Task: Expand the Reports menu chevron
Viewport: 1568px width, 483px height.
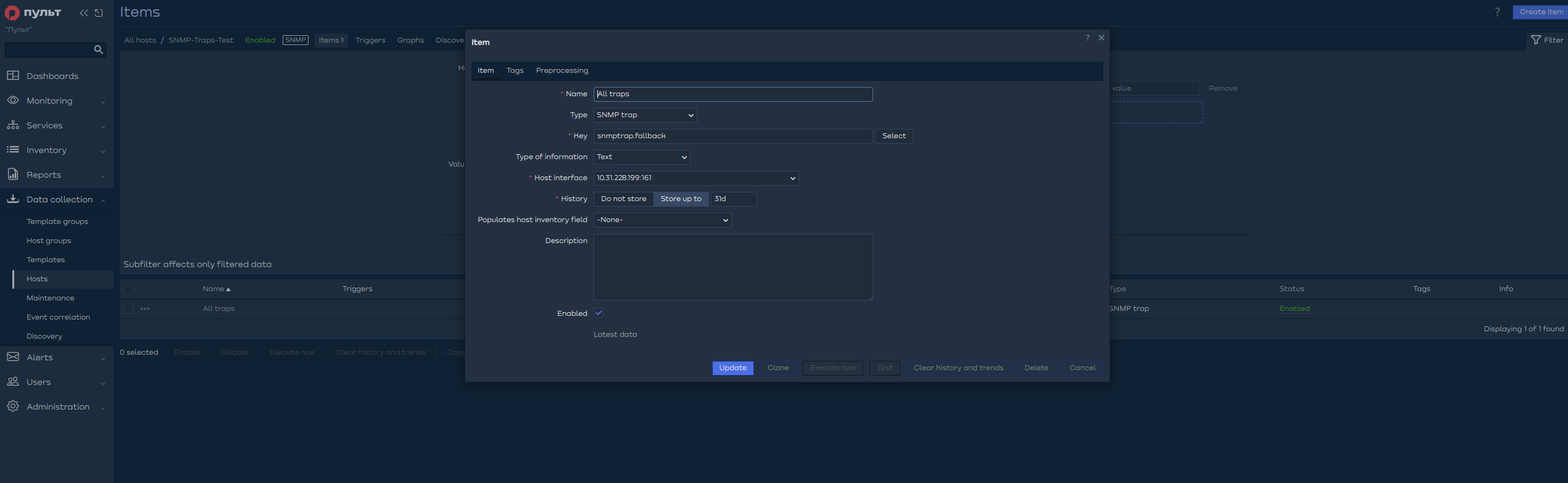Action: click(x=103, y=176)
